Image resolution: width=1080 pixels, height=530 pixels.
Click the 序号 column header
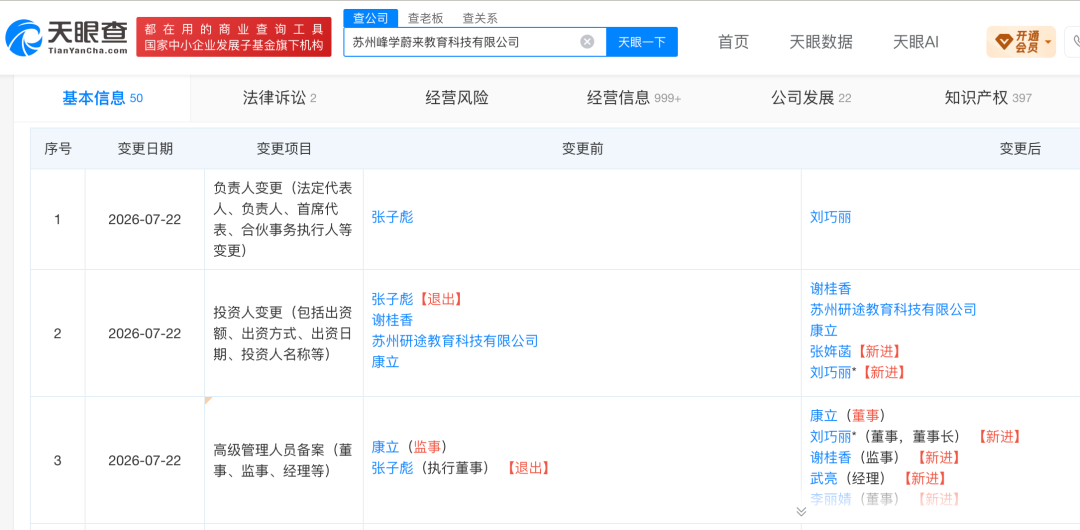58,149
